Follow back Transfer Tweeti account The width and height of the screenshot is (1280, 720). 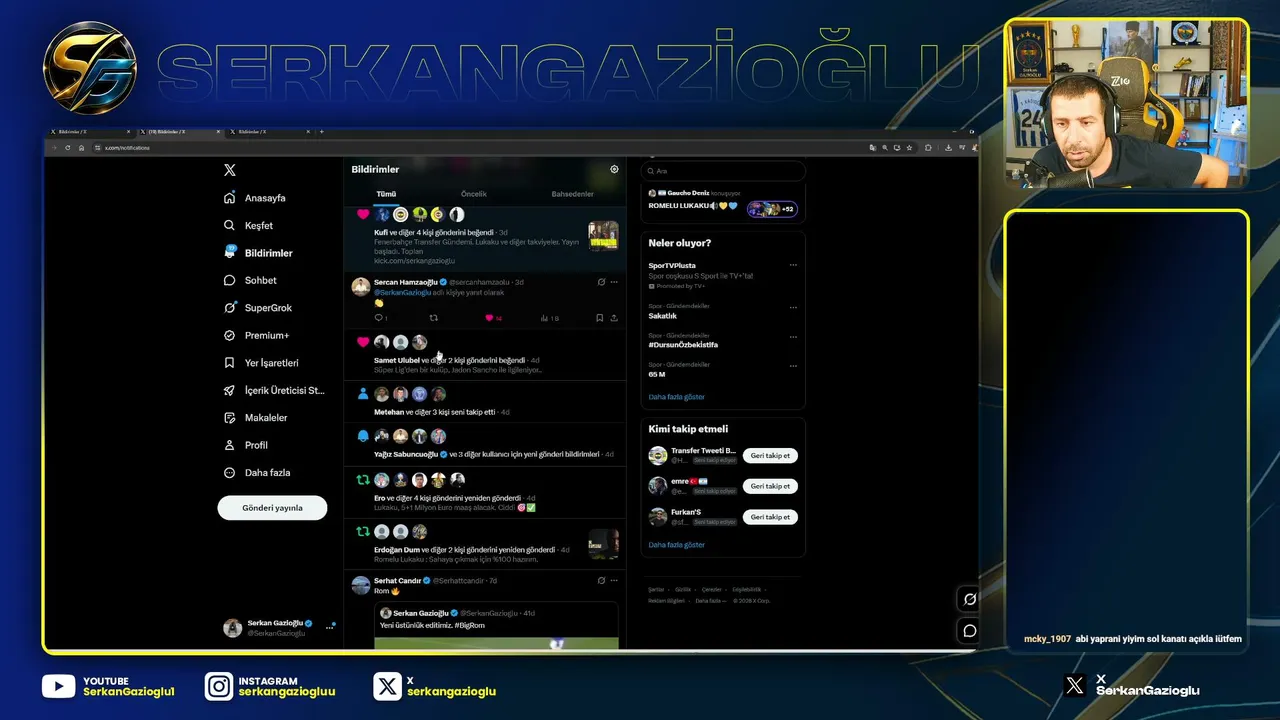pyautogui.click(x=770, y=455)
